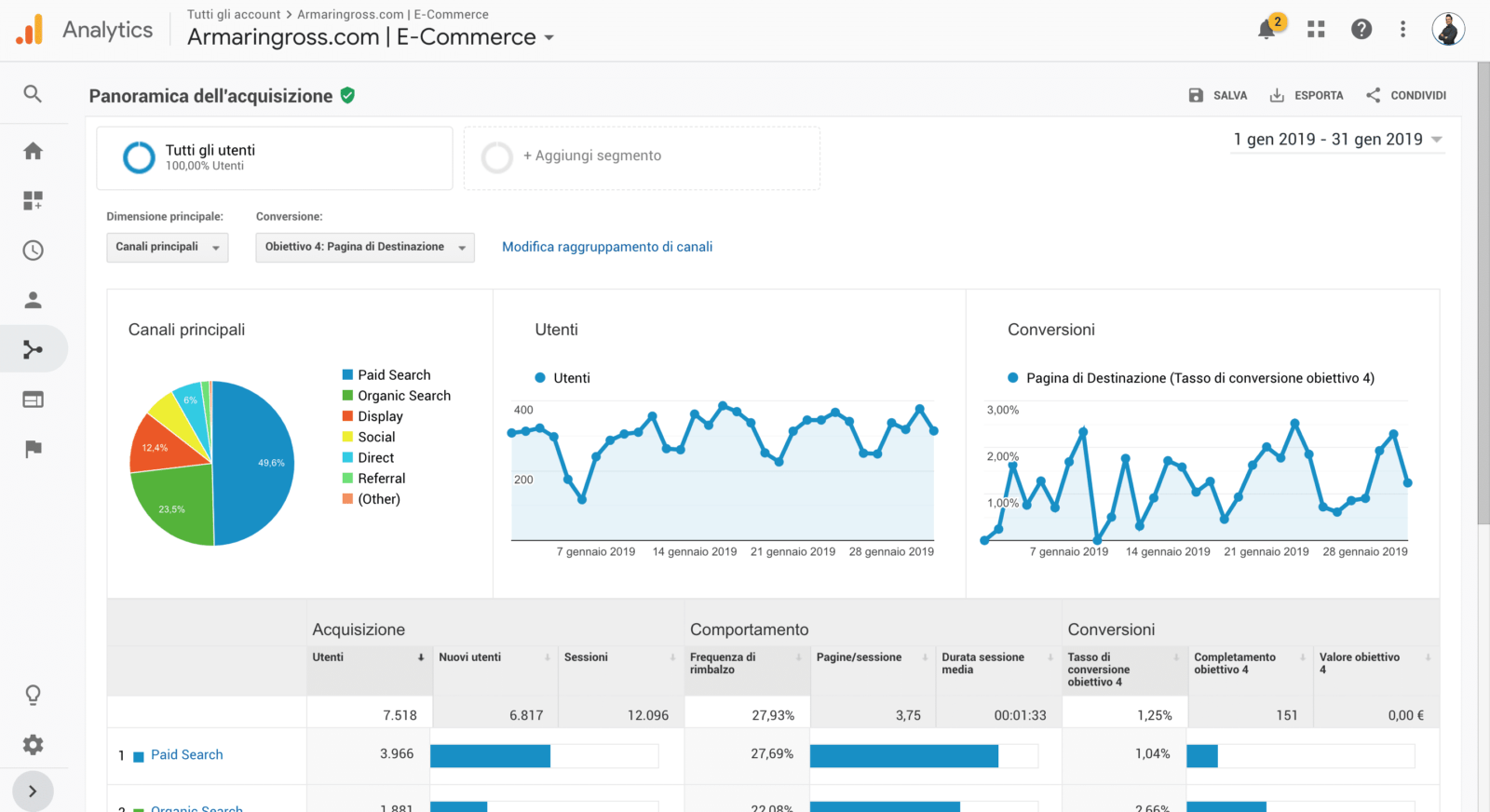
Task: Sort by Tasso di conversione obiettivo 4
Action: (x=1124, y=670)
